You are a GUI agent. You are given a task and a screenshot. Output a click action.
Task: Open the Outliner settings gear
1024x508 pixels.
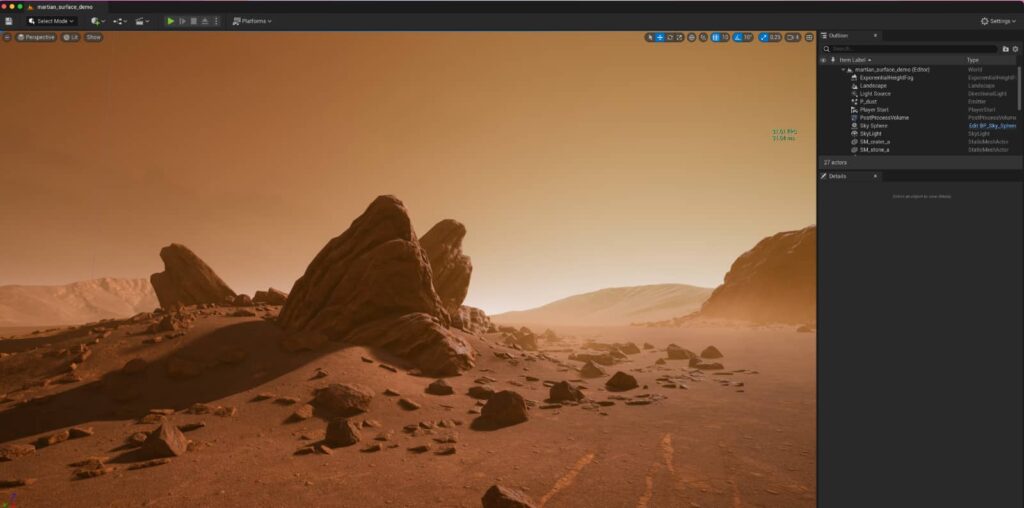pos(1015,48)
